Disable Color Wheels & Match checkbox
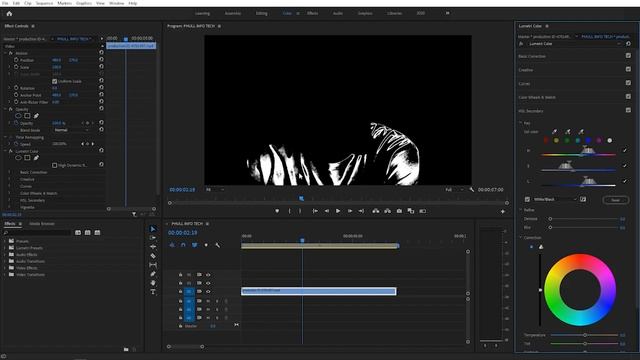Image resolution: width=640 pixels, height=360 pixels. (x=628, y=97)
